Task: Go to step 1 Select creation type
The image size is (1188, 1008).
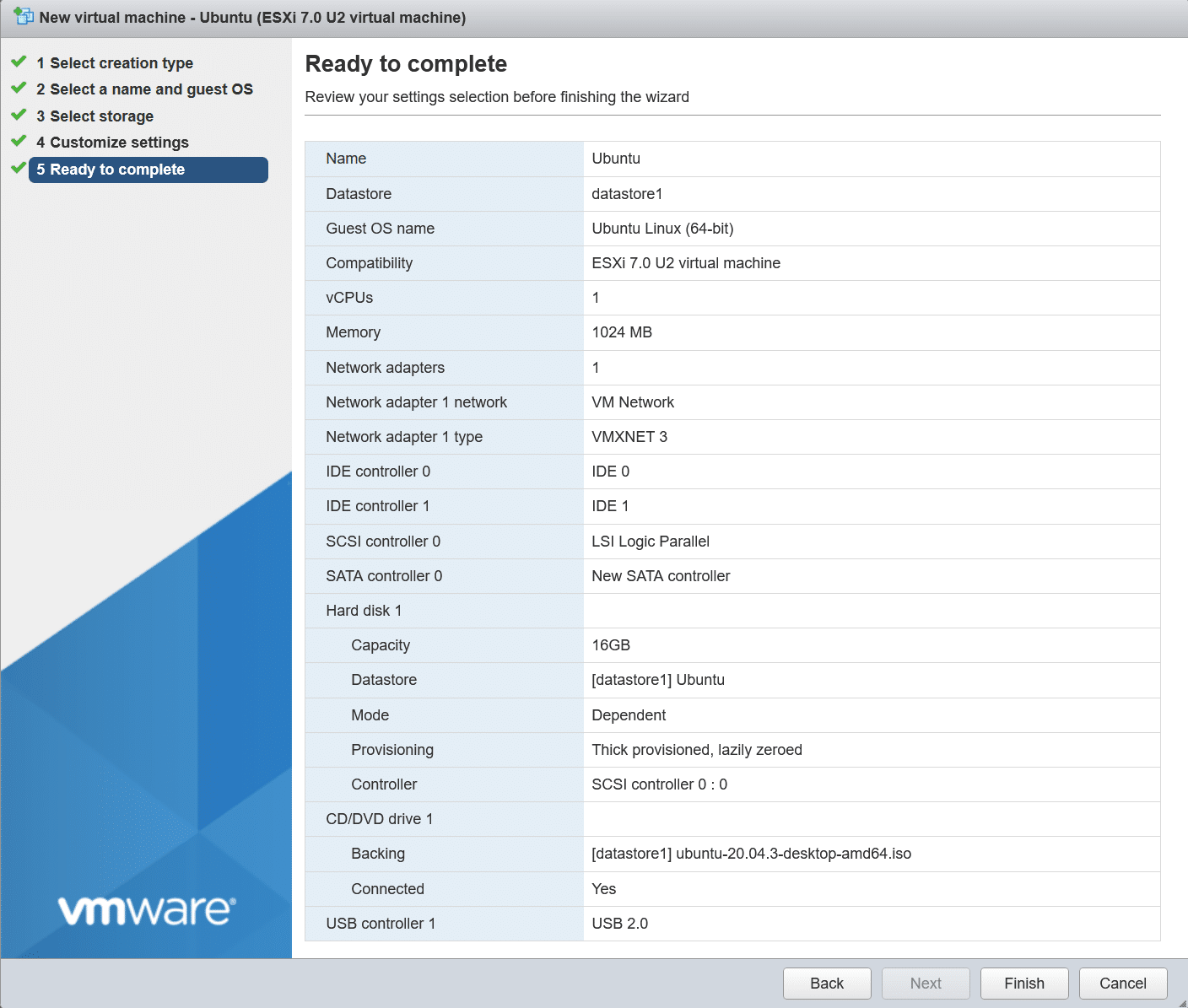Action: point(115,63)
